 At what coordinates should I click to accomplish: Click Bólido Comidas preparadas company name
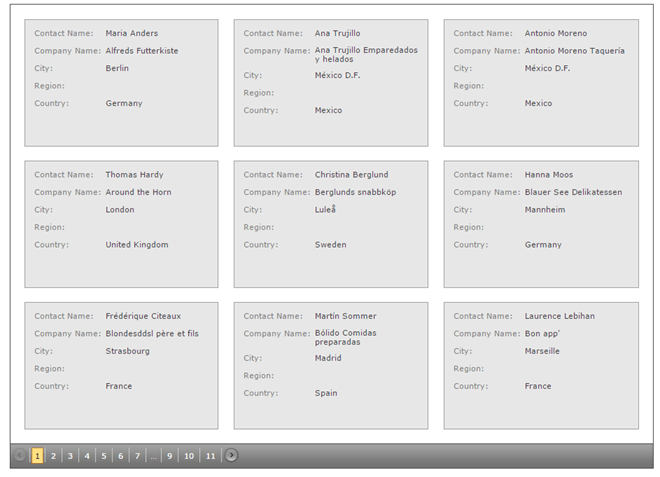click(x=346, y=337)
